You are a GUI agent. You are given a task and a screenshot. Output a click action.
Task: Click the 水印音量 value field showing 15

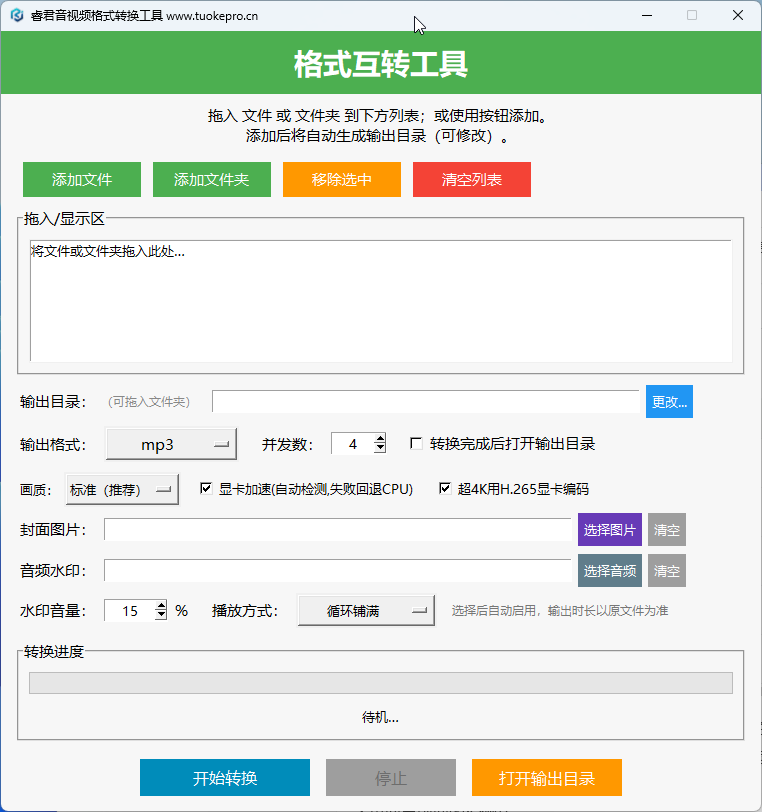[130, 611]
